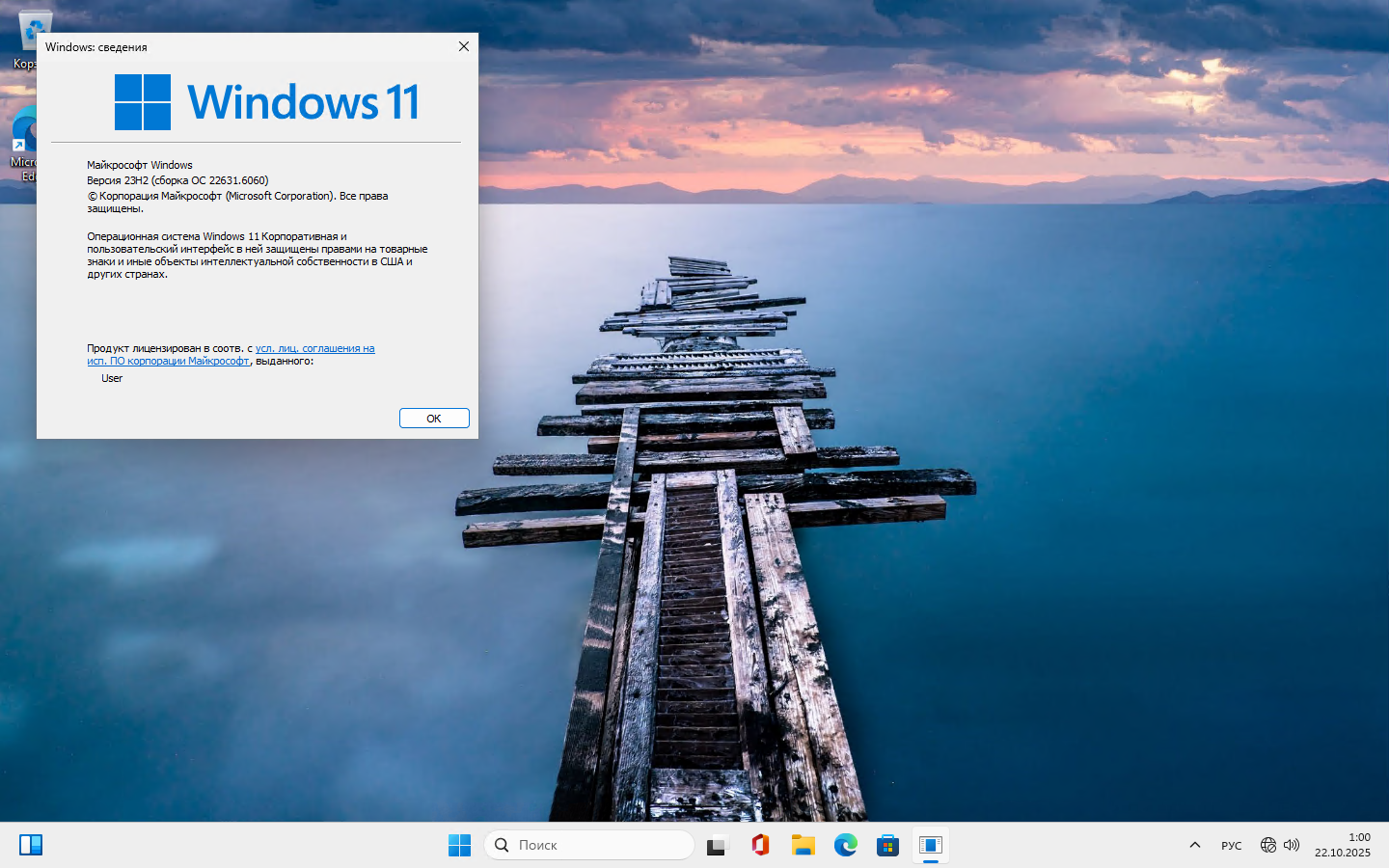The width and height of the screenshot is (1389, 868).
Task: Open the Windows Start menu
Action: point(459,845)
